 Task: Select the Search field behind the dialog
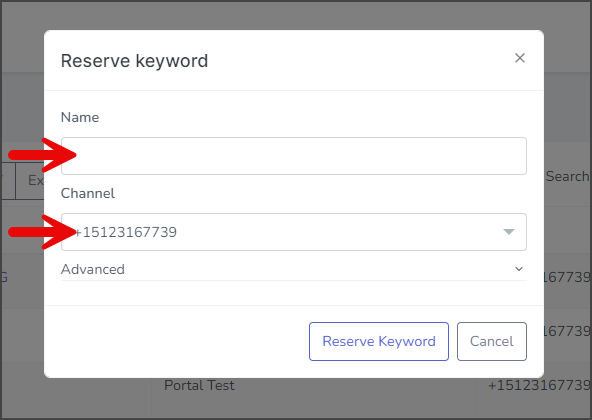click(567, 176)
